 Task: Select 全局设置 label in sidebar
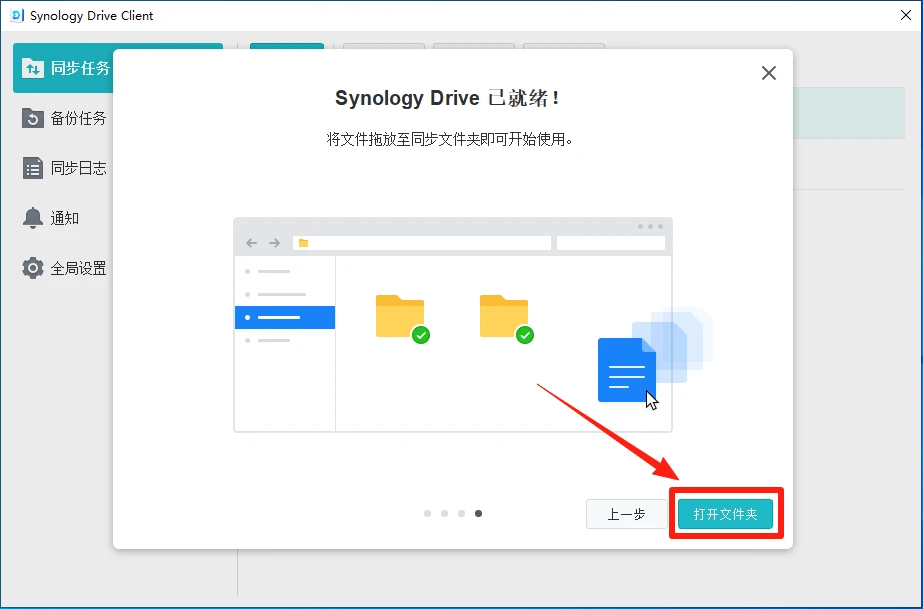[78, 268]
